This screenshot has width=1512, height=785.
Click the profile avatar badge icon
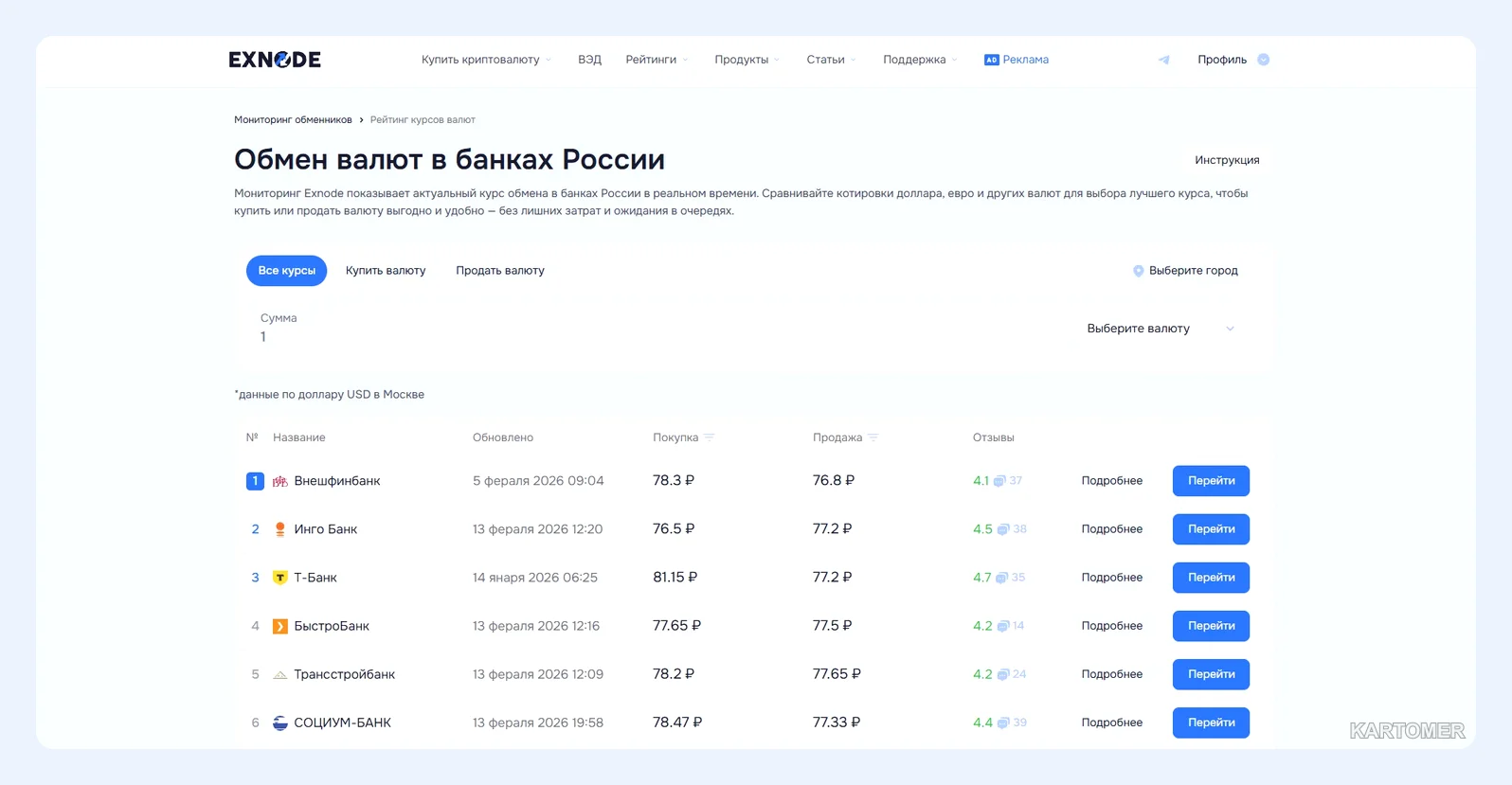coord(1263,60)
